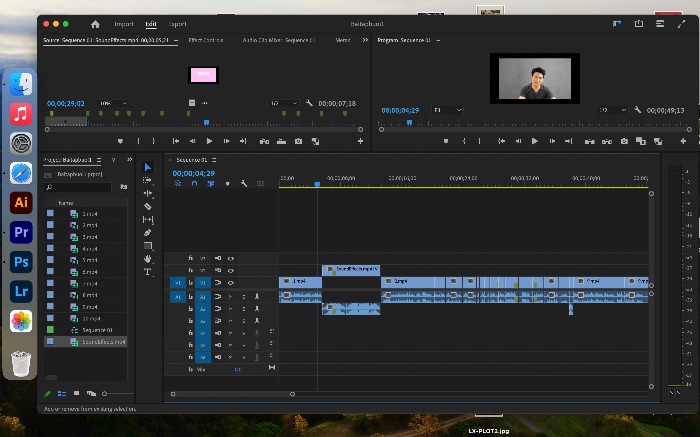Open Button Editor plus in Program monitor
This screenshot has width=700, height=437.
(x=683, y=141)
